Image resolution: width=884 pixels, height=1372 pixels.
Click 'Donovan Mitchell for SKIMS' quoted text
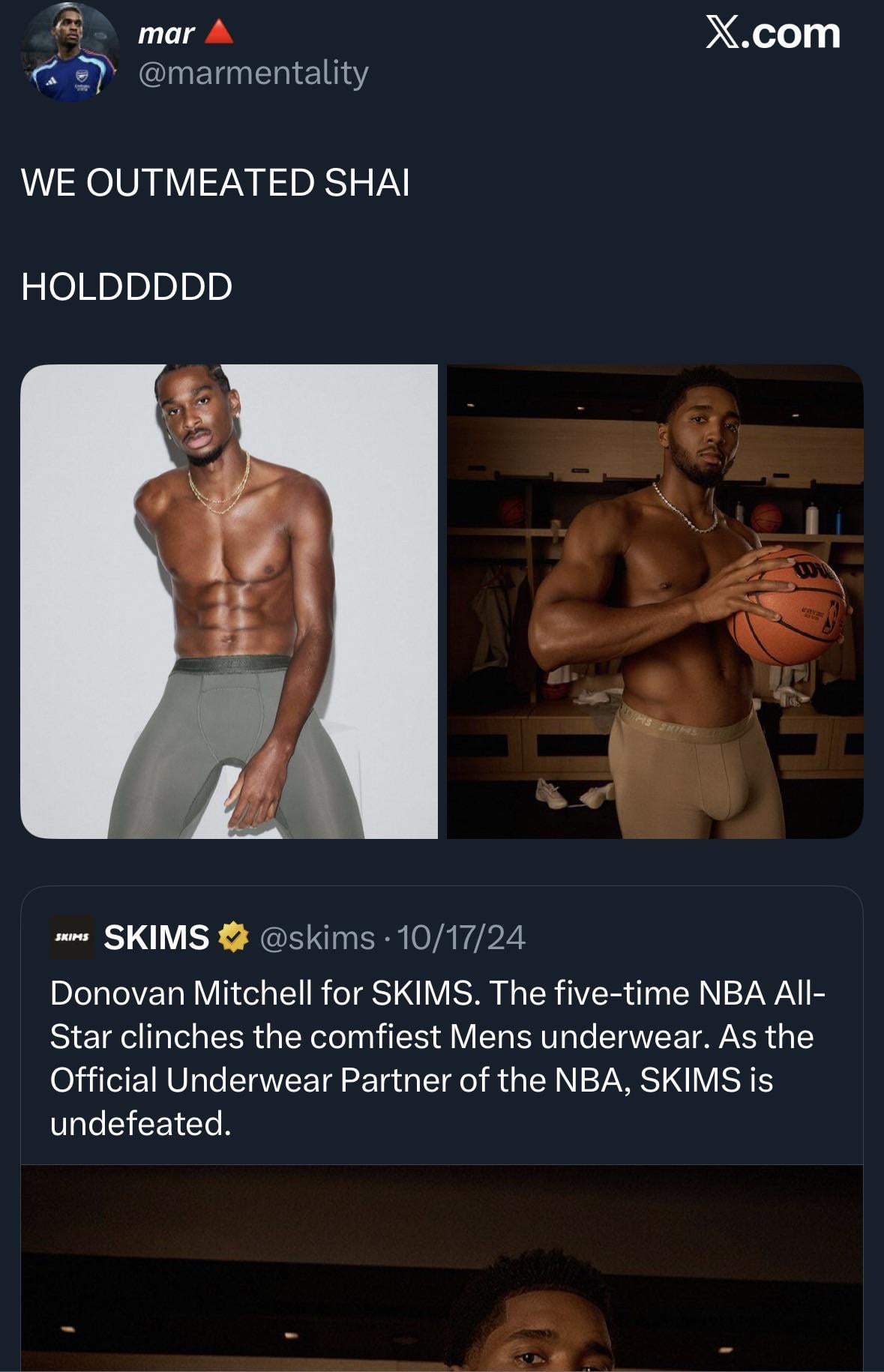[x=262, y=993]
